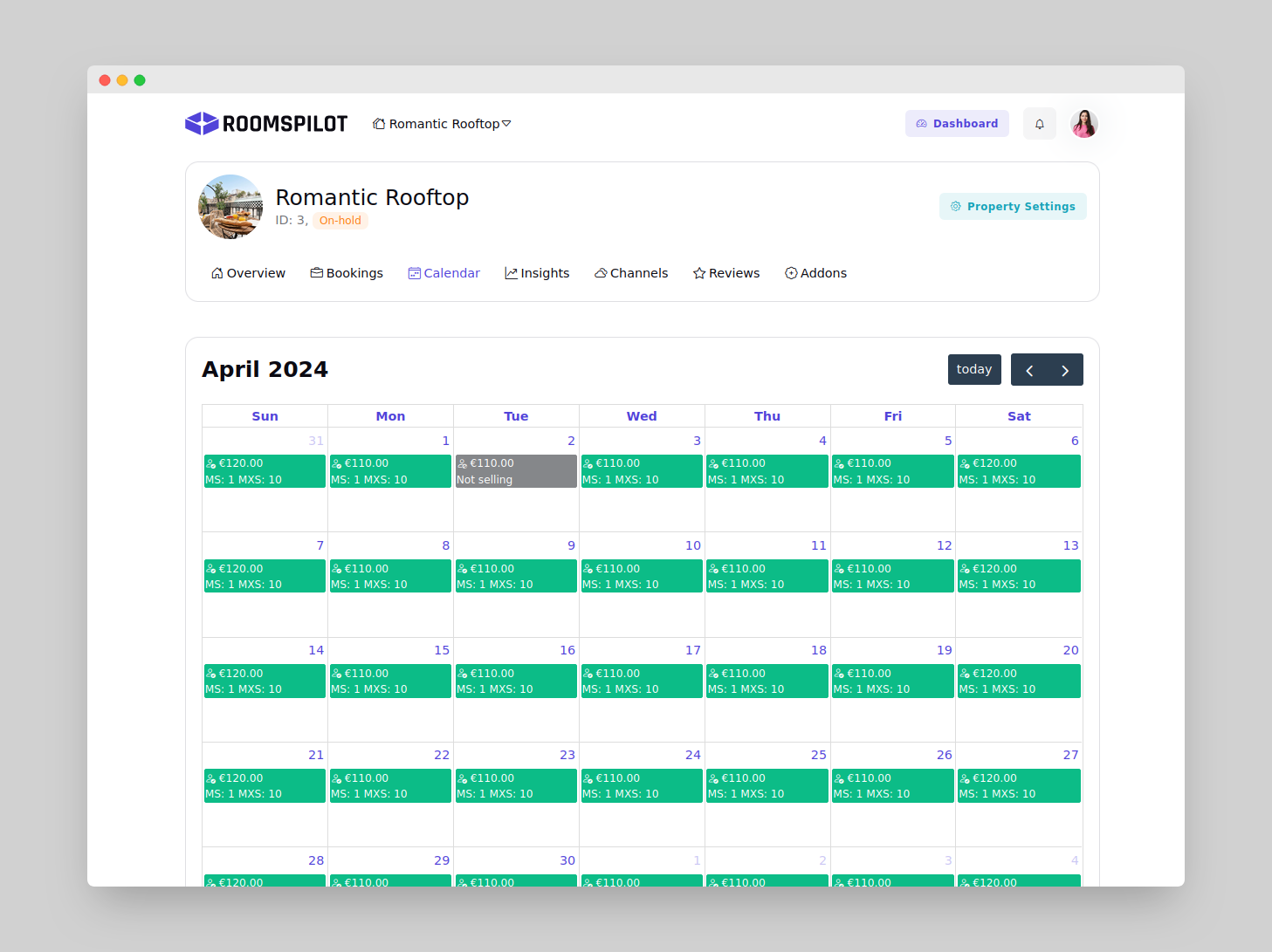Open notifications bell
The height and width of the screenshot is (952, 1272).
[1040, 124]
